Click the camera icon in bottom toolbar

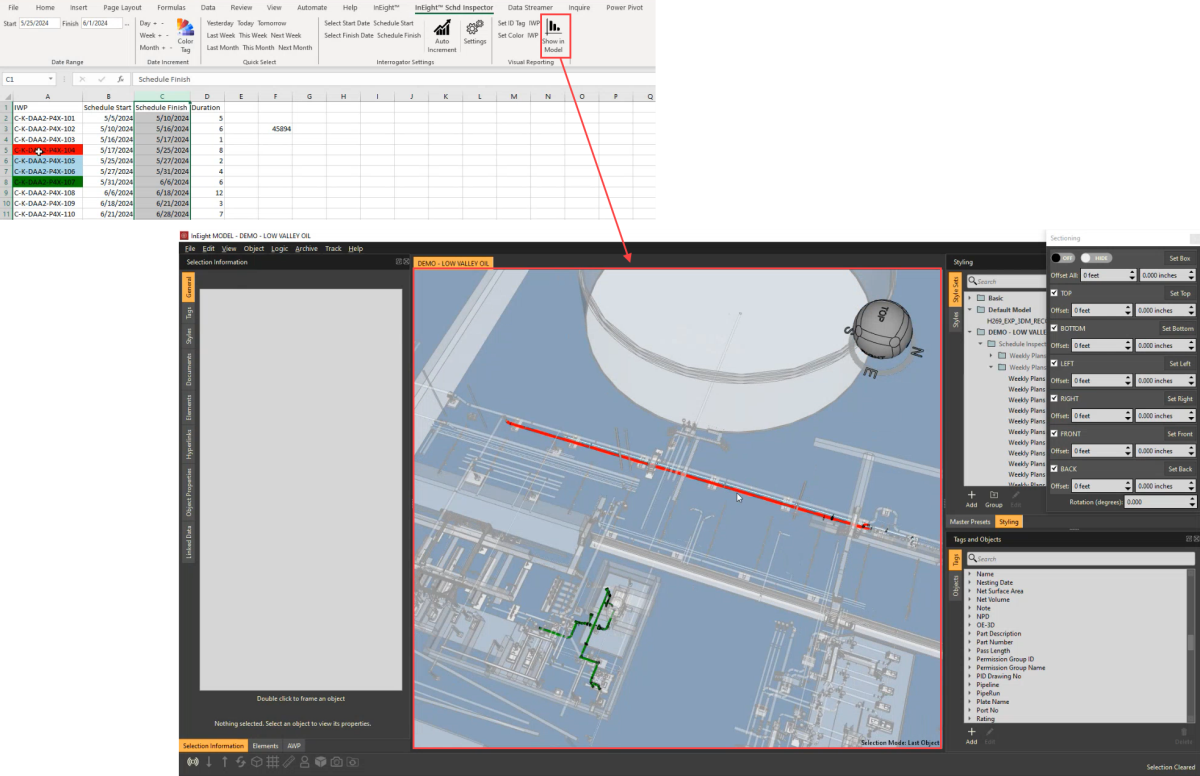click(x=336, y=762)
